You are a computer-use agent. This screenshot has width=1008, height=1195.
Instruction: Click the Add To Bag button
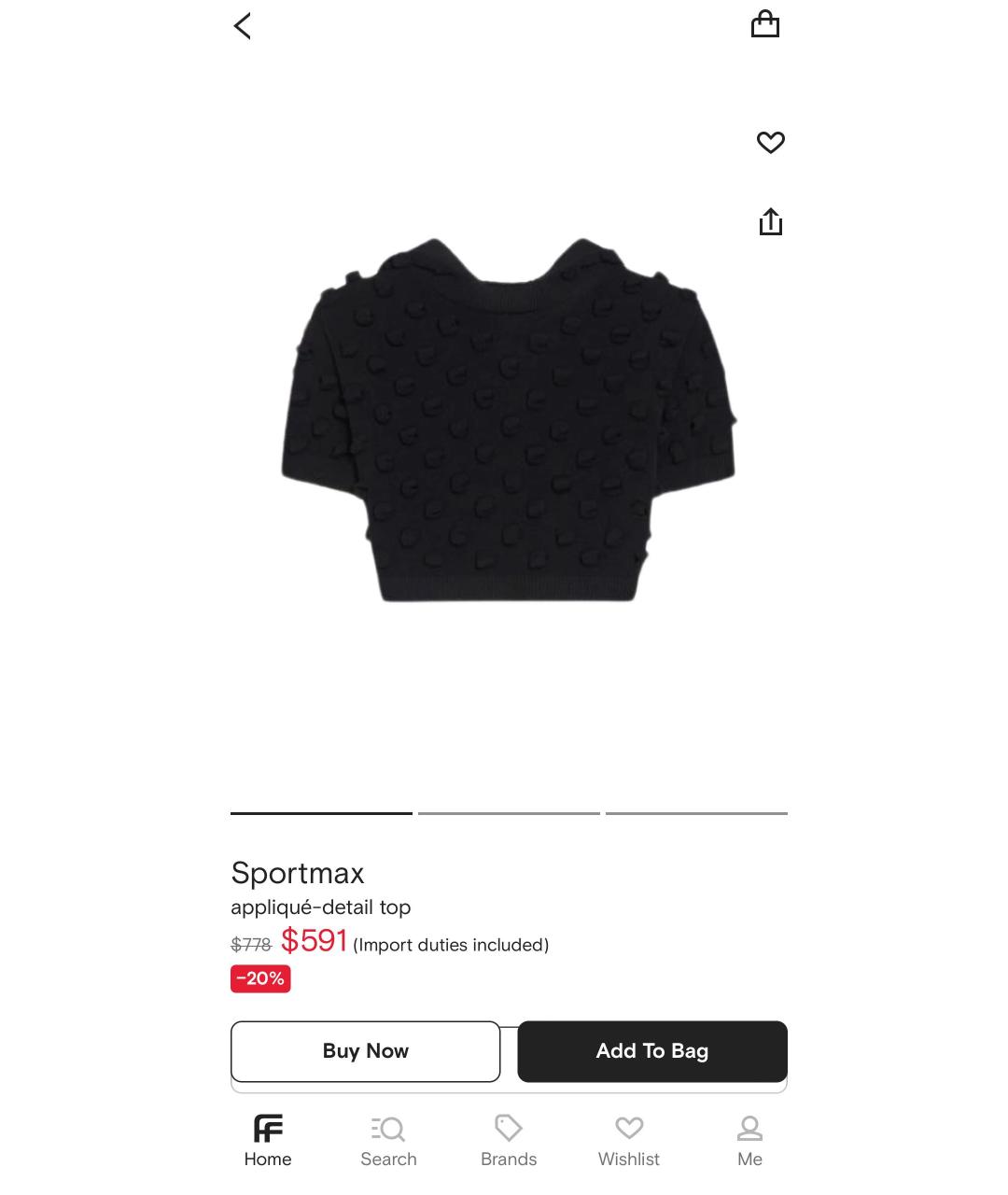coord(652,1051)
